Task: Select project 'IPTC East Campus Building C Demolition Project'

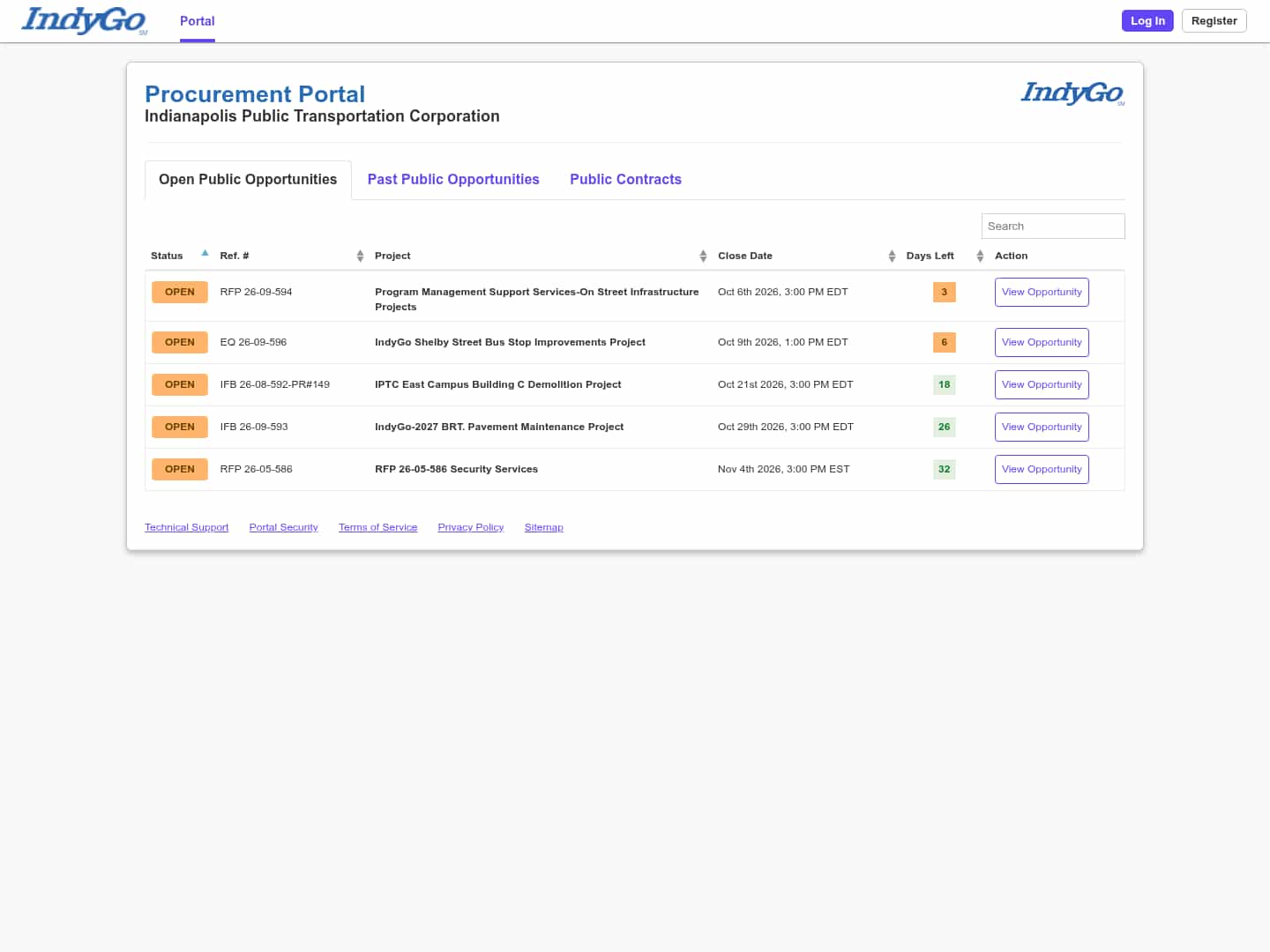Action: [x=497, y=384]
